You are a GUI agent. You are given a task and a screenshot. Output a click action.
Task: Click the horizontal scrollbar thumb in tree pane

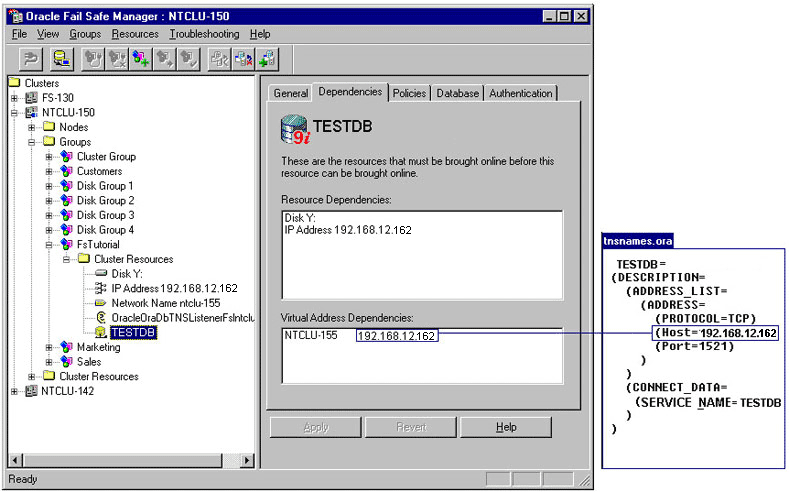[x=122, y=460]
